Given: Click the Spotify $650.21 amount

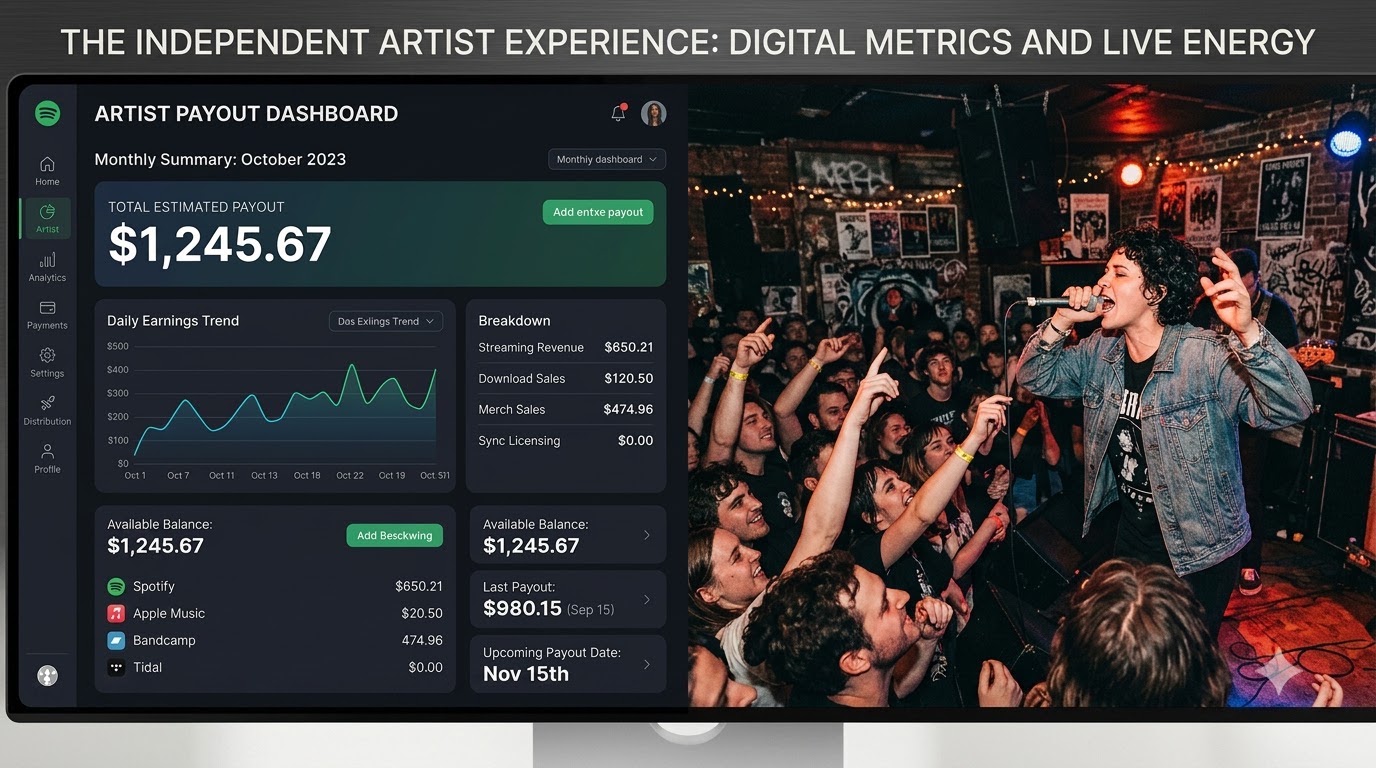Looking at the screenshot, I should (419, 586).
